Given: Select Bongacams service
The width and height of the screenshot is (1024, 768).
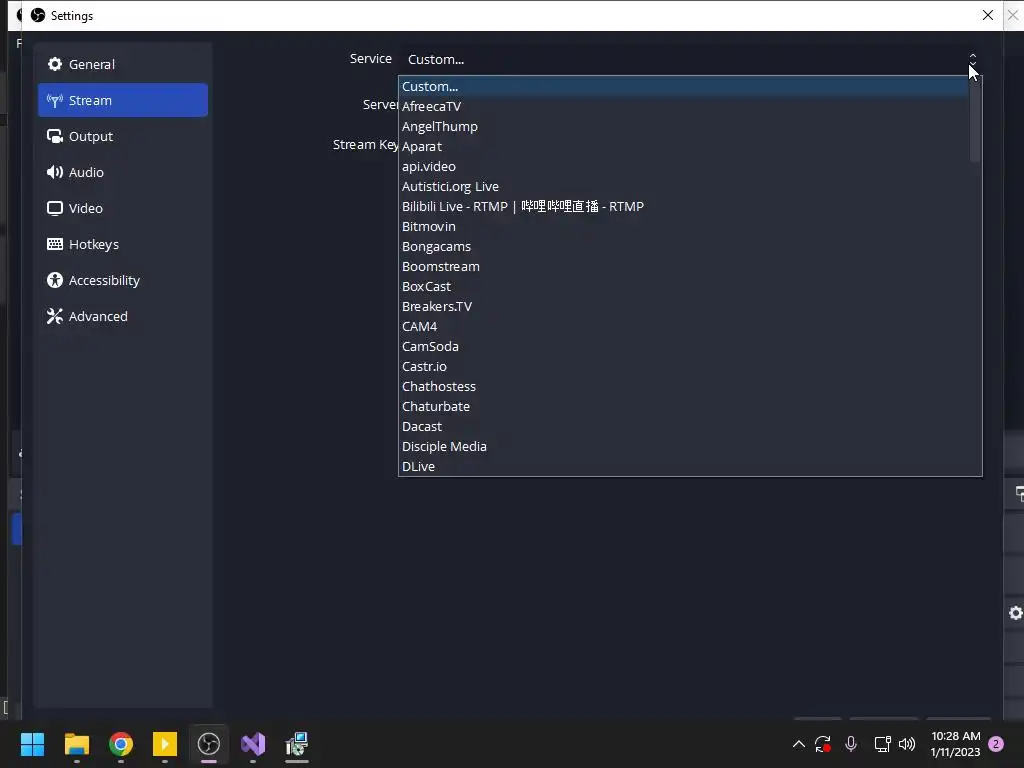Looking at the screenshot, I should 684,247.
